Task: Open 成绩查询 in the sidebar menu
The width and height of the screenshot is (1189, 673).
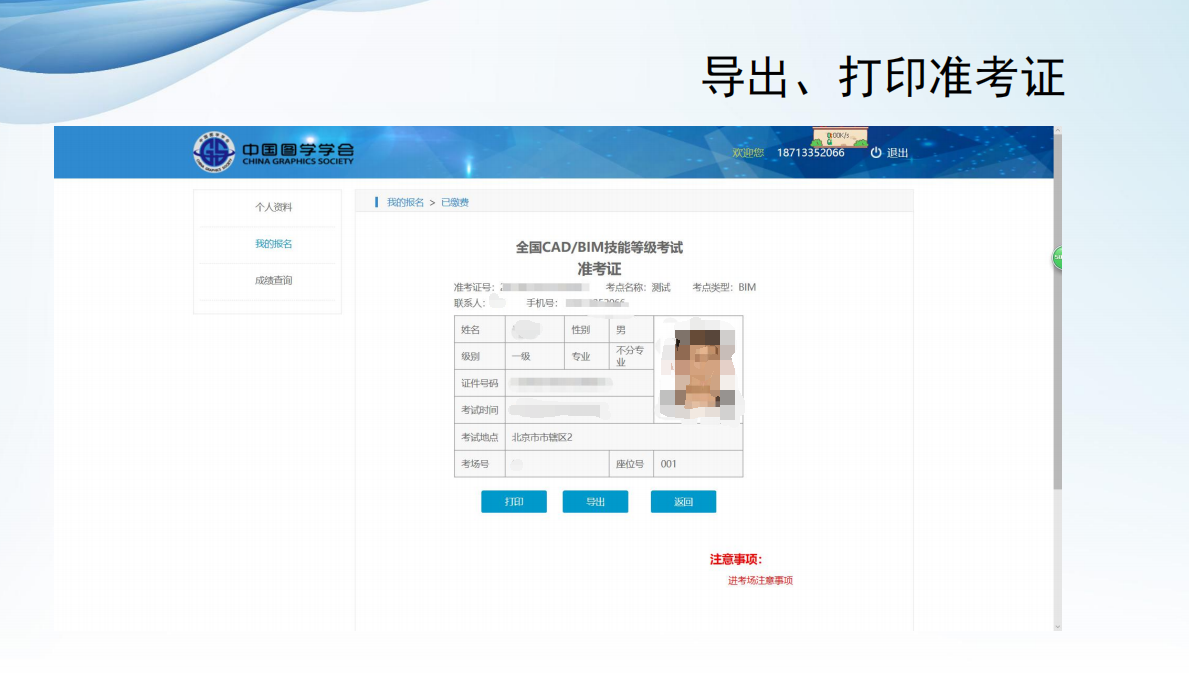Action: tap(273, 281)
